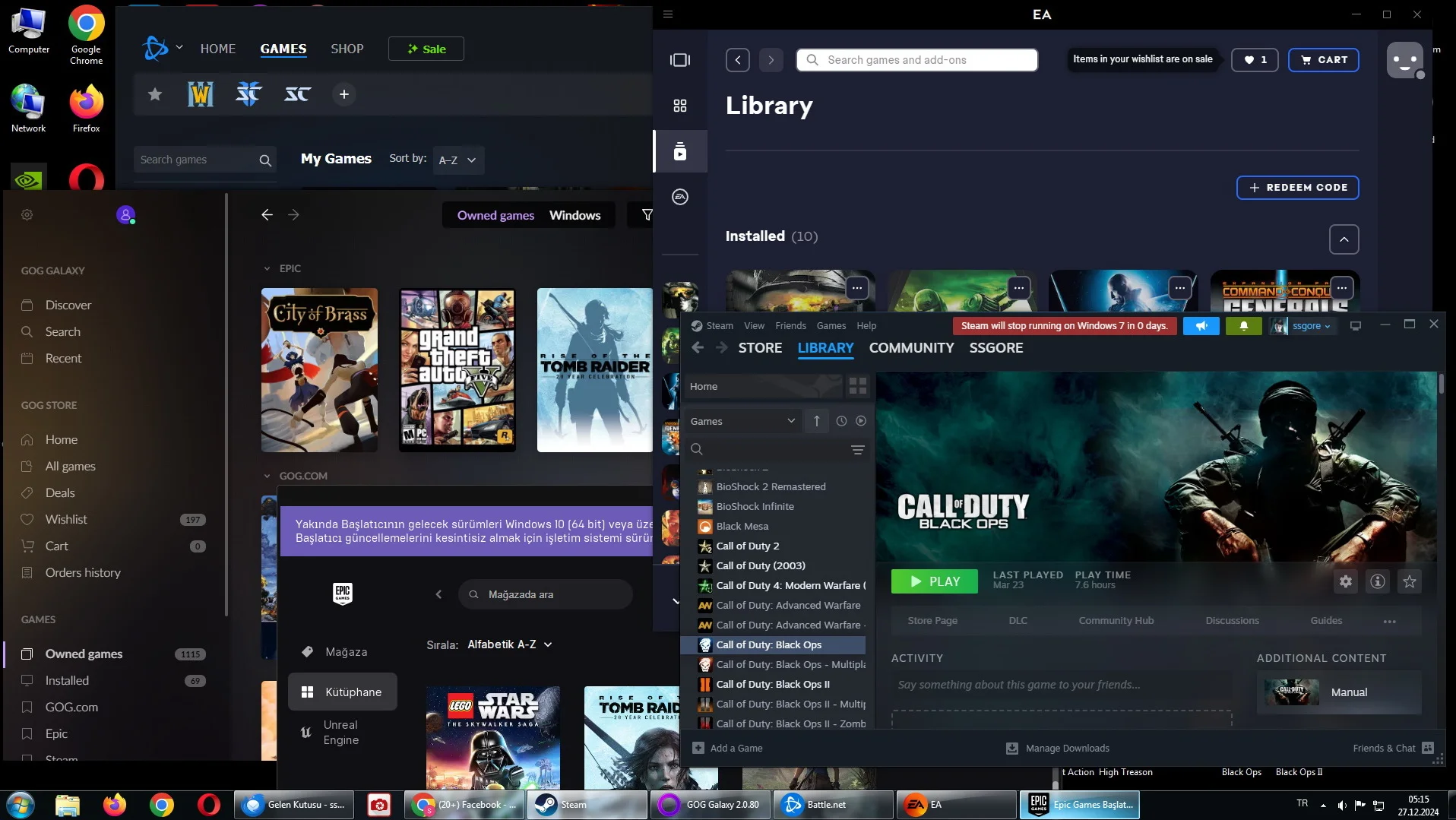Open Warcraft III game icon in Battle.net
1456x820 pixels.
point(201,94)
